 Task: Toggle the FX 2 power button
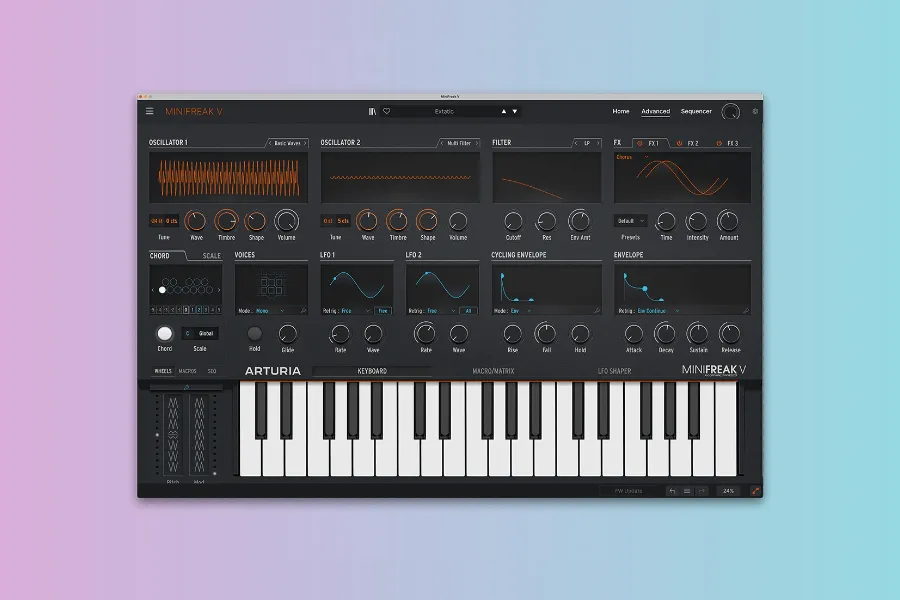(679, 143)
